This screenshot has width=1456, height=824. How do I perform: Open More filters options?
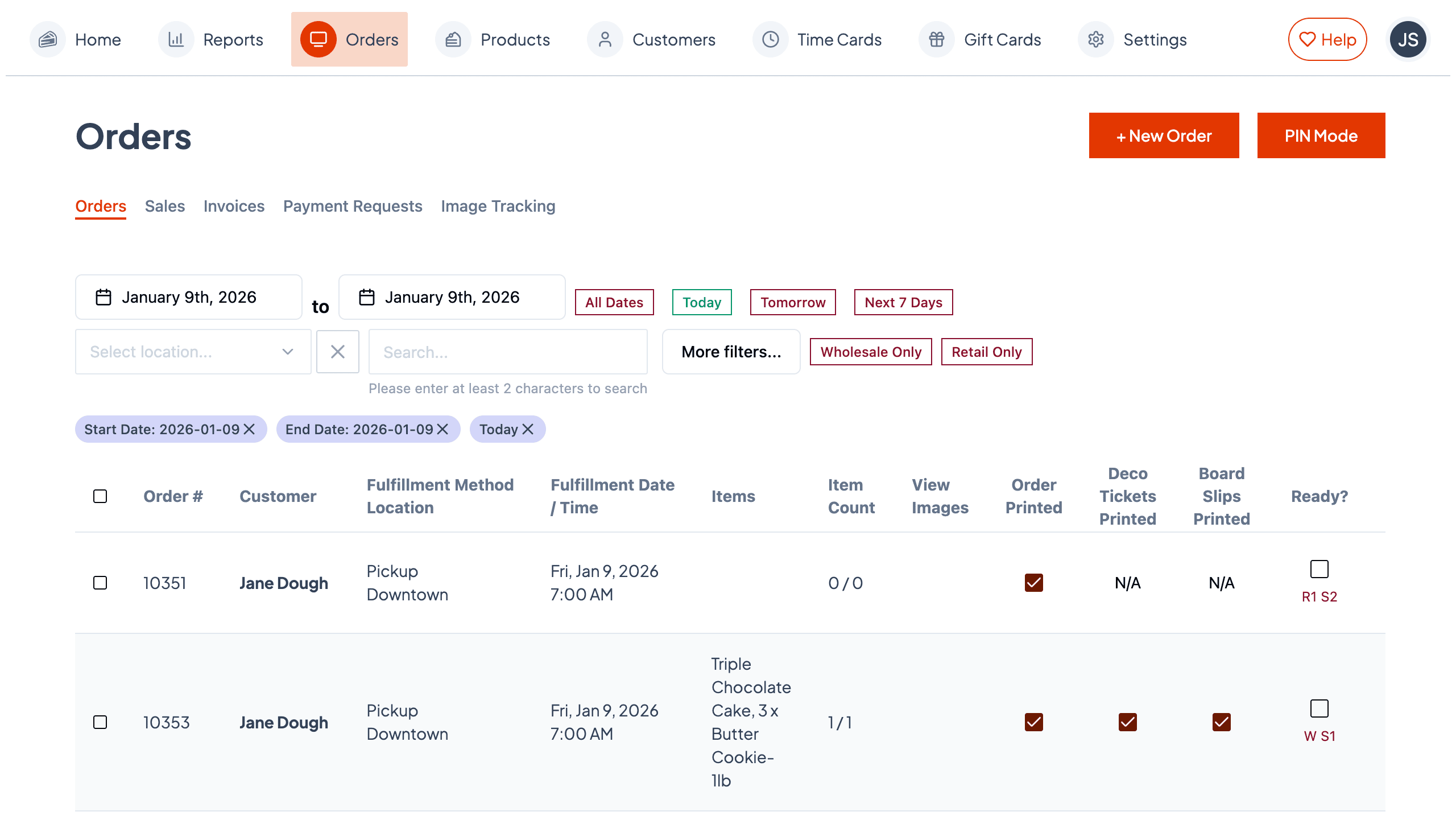tap(731, 352)
